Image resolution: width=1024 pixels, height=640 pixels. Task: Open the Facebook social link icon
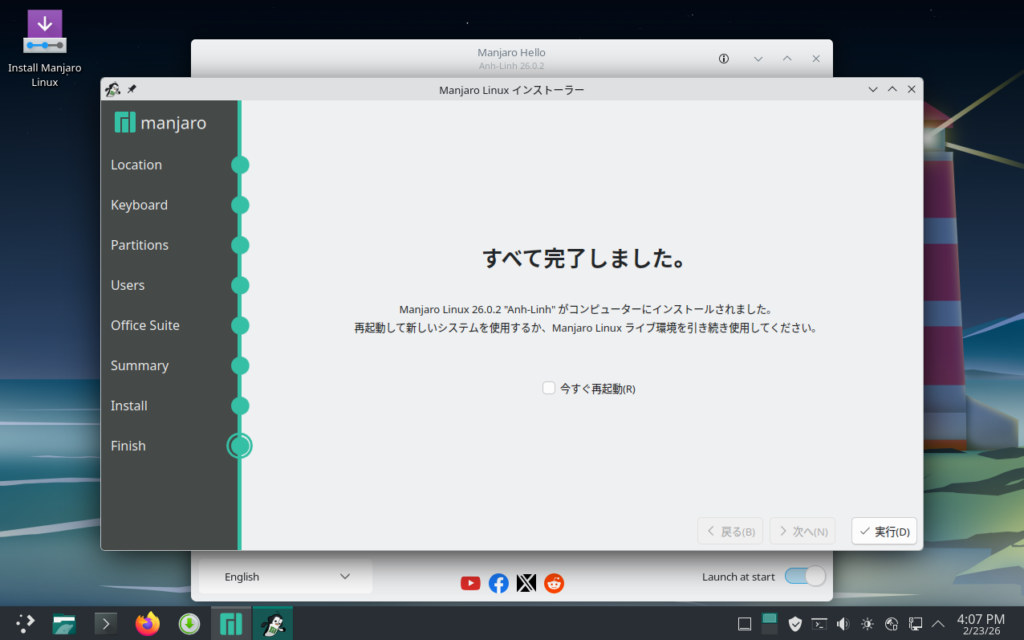498,583
